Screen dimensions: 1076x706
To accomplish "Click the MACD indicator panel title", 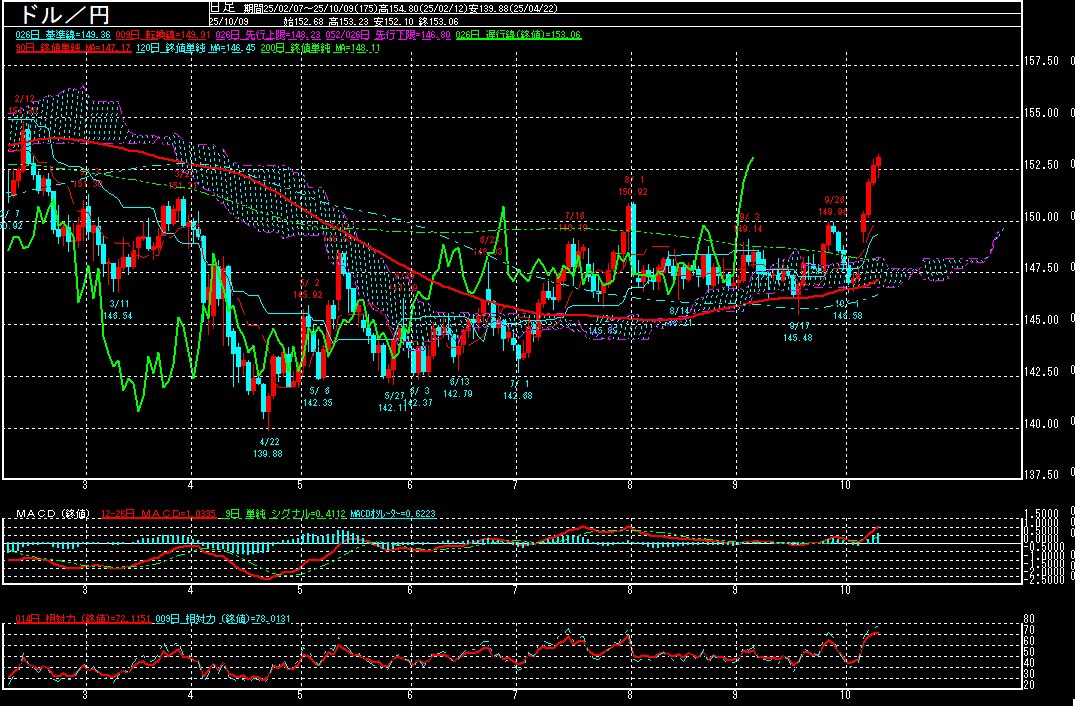I will pyautogui.click(x=52, y=514).
